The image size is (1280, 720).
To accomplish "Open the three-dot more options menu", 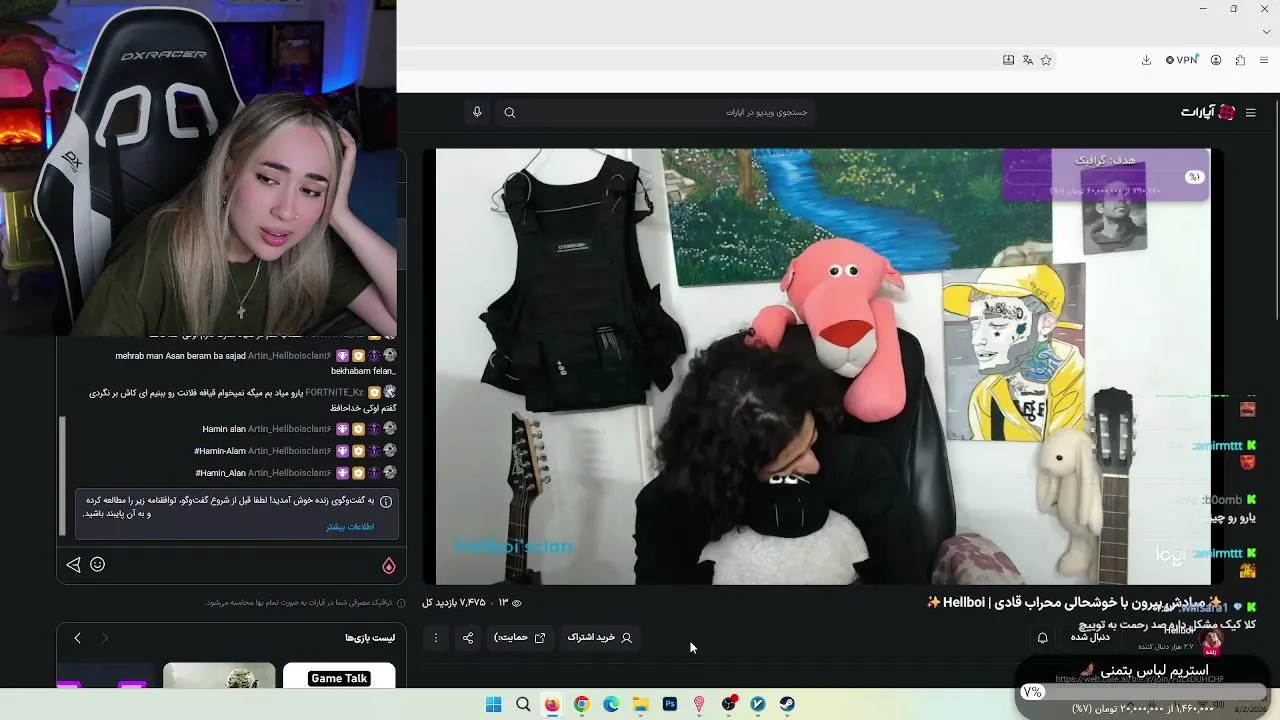I will pyautogui.click(x=435, y=638).
